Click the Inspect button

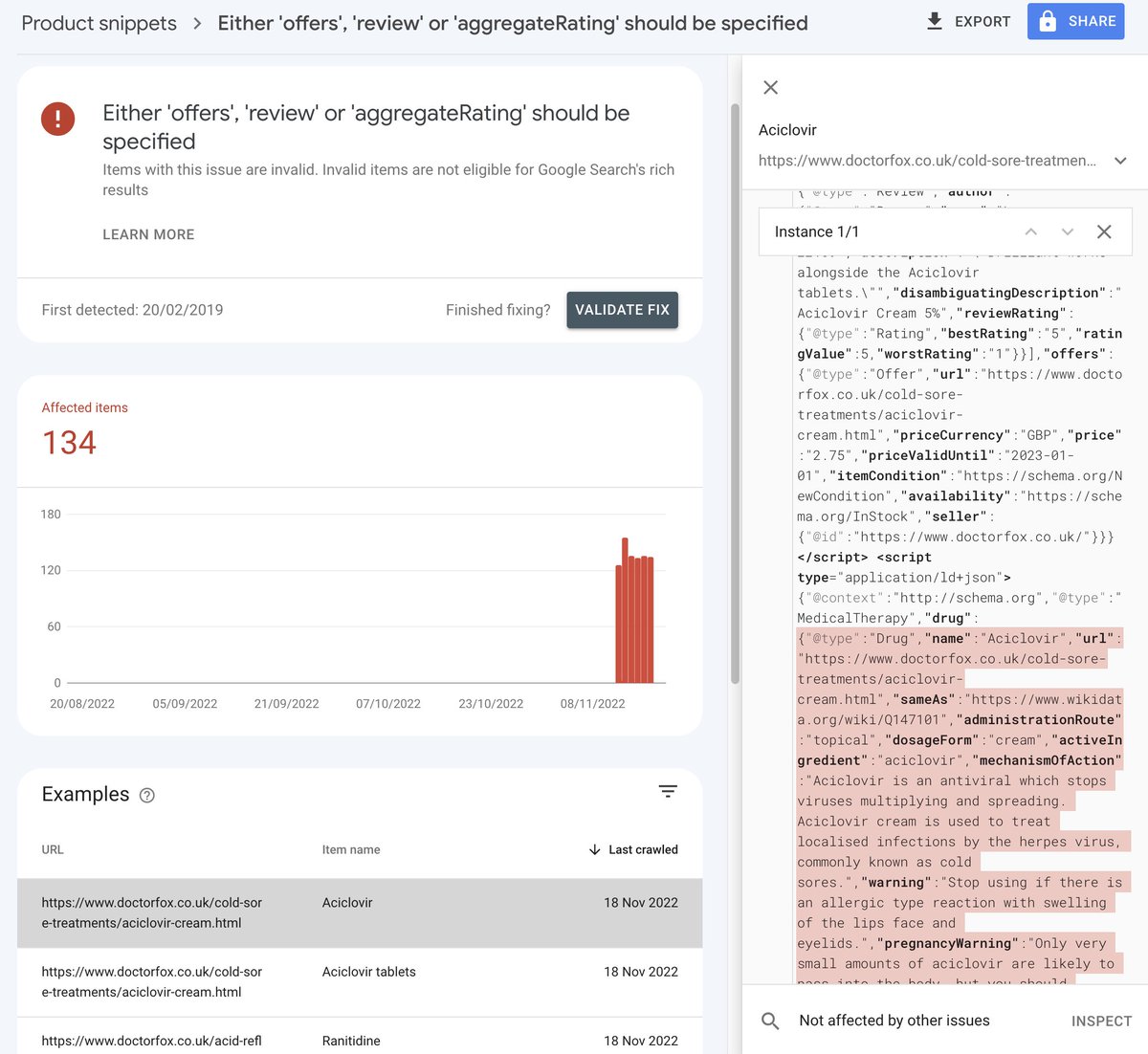tap(1101, 1021)
